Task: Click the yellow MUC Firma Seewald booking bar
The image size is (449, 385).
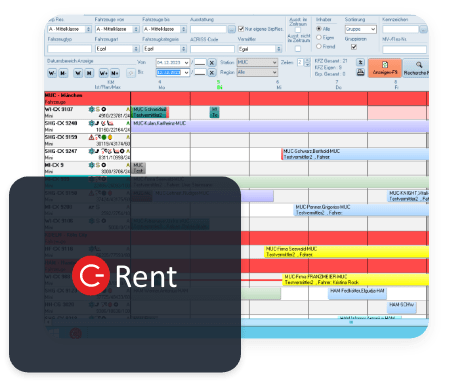Action: [346, 252]
